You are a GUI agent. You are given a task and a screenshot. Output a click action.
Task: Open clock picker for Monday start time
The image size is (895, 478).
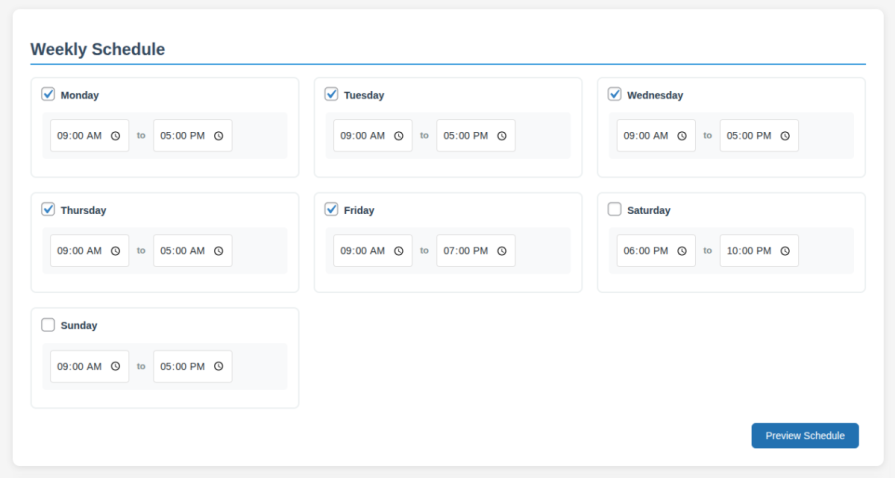(x=115, y=136)
